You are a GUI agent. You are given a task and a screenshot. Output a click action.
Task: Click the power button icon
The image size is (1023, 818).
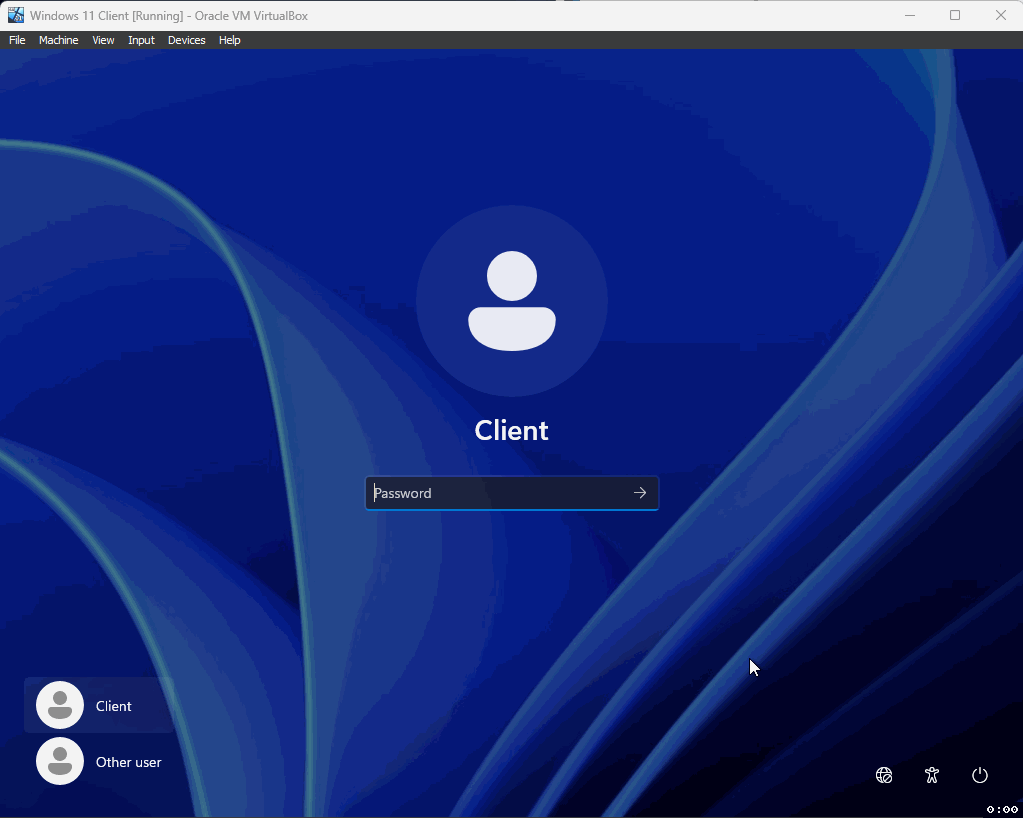click(x=979, y=775)
